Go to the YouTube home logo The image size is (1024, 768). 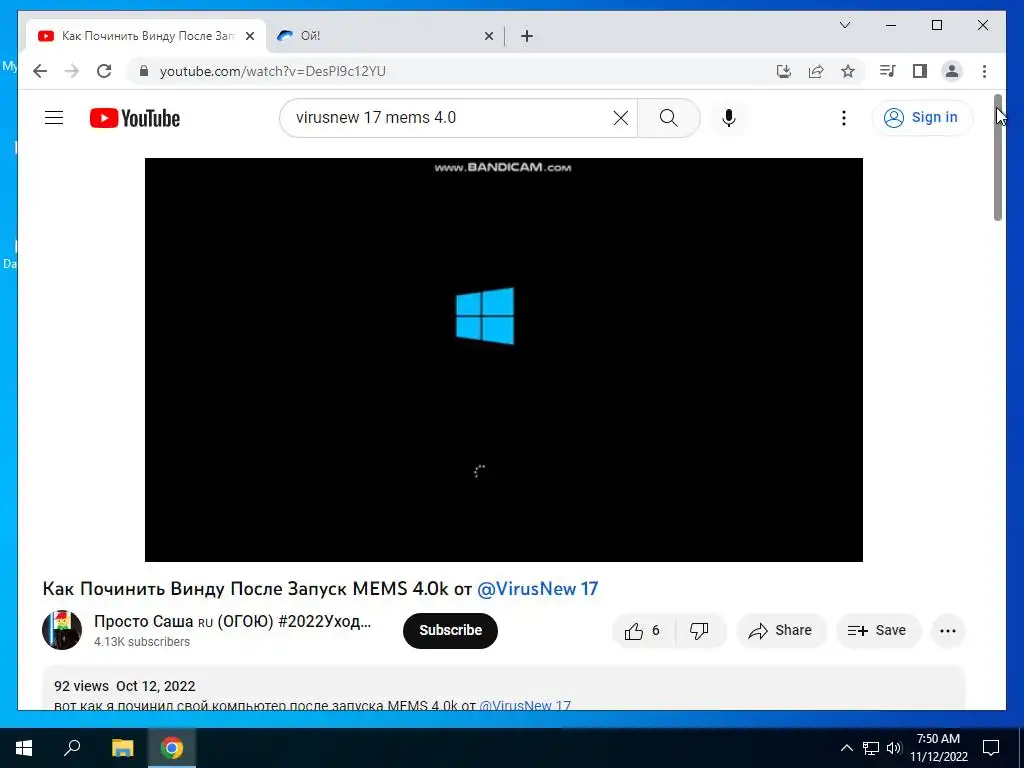[x=135, y=118]
